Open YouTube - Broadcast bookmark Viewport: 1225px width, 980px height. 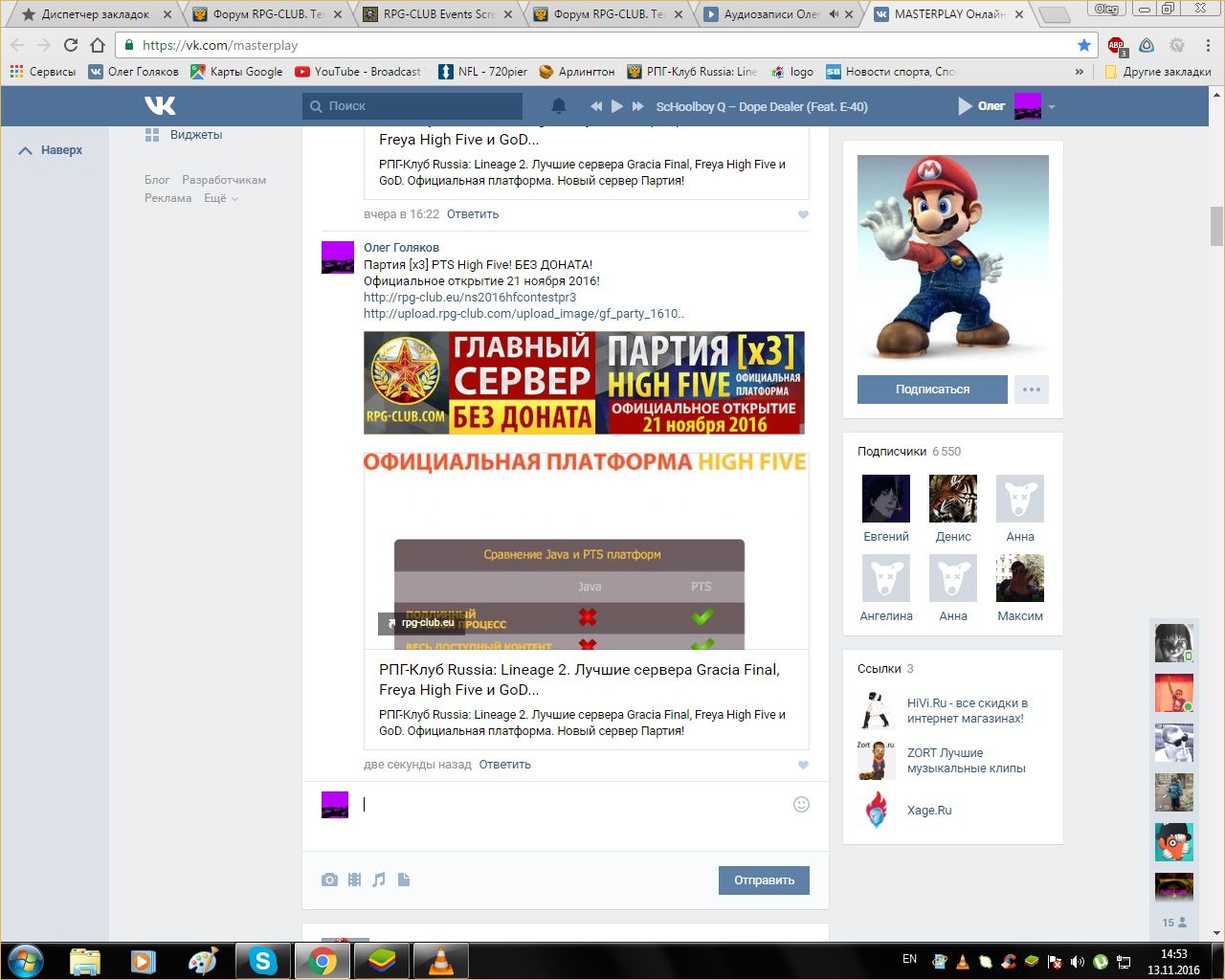coord(358,72)
